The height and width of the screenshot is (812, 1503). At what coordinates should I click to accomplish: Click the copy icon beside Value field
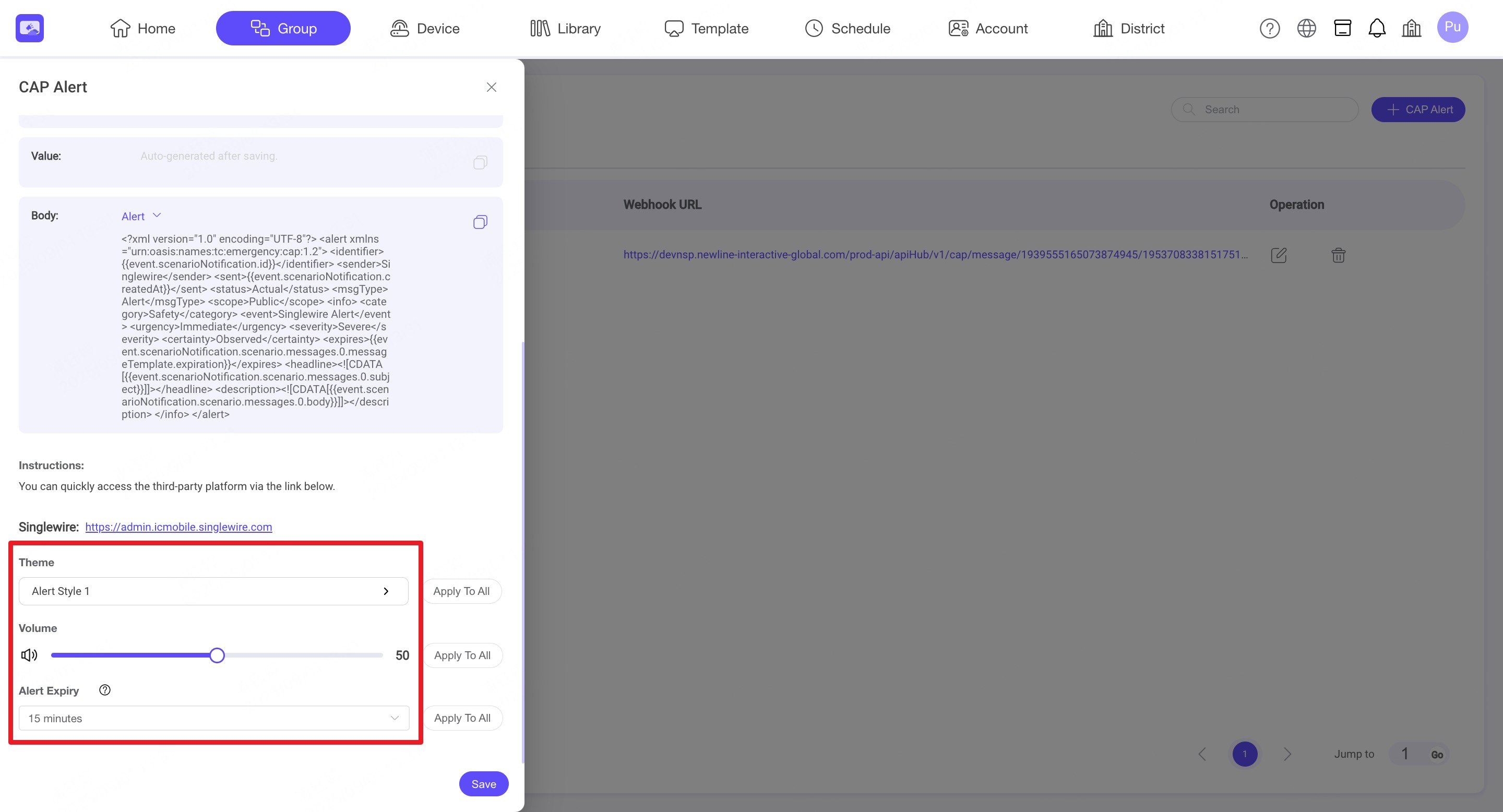480,163
